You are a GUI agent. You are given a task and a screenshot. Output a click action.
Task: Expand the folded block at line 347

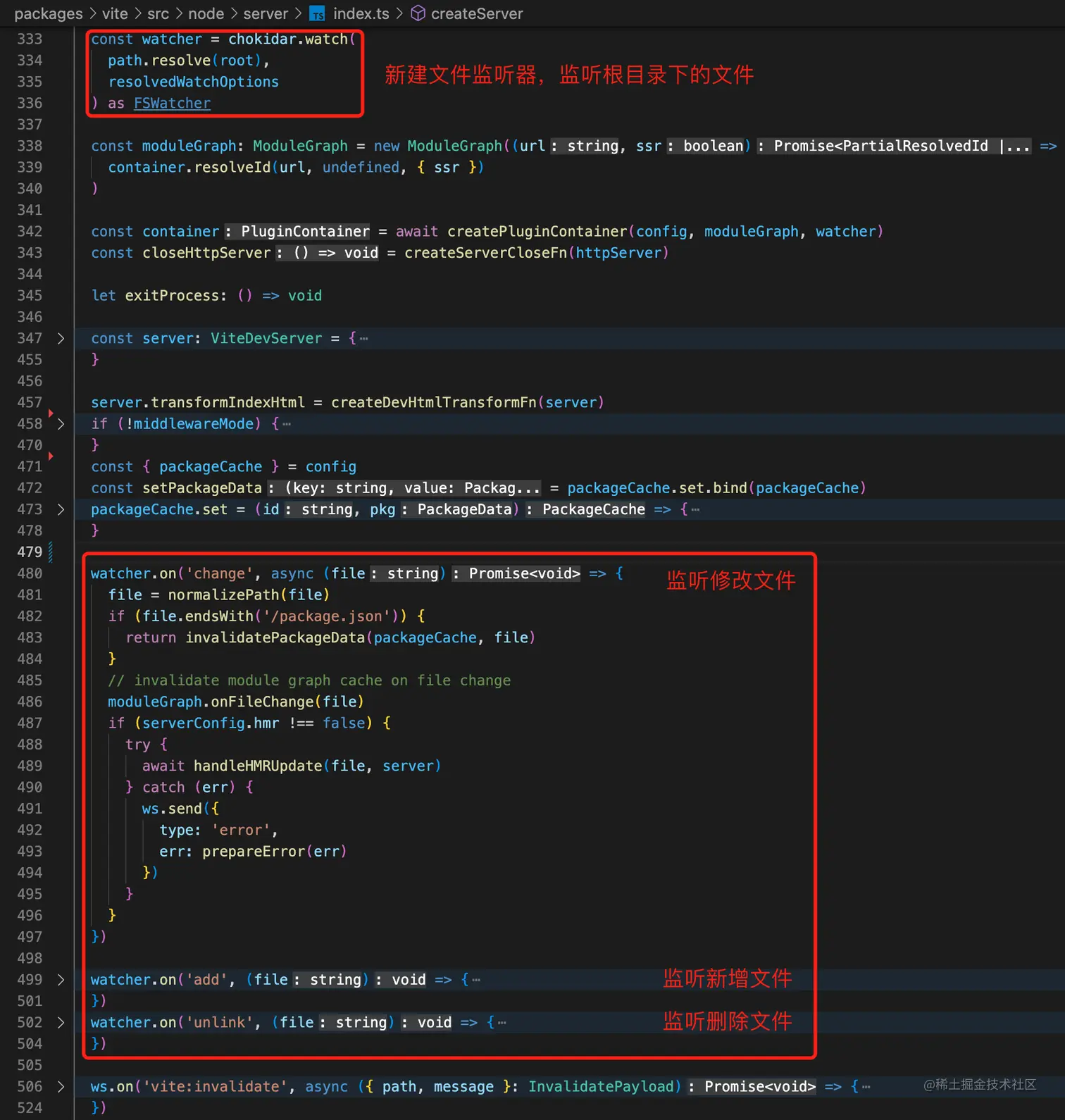(61, 339)
